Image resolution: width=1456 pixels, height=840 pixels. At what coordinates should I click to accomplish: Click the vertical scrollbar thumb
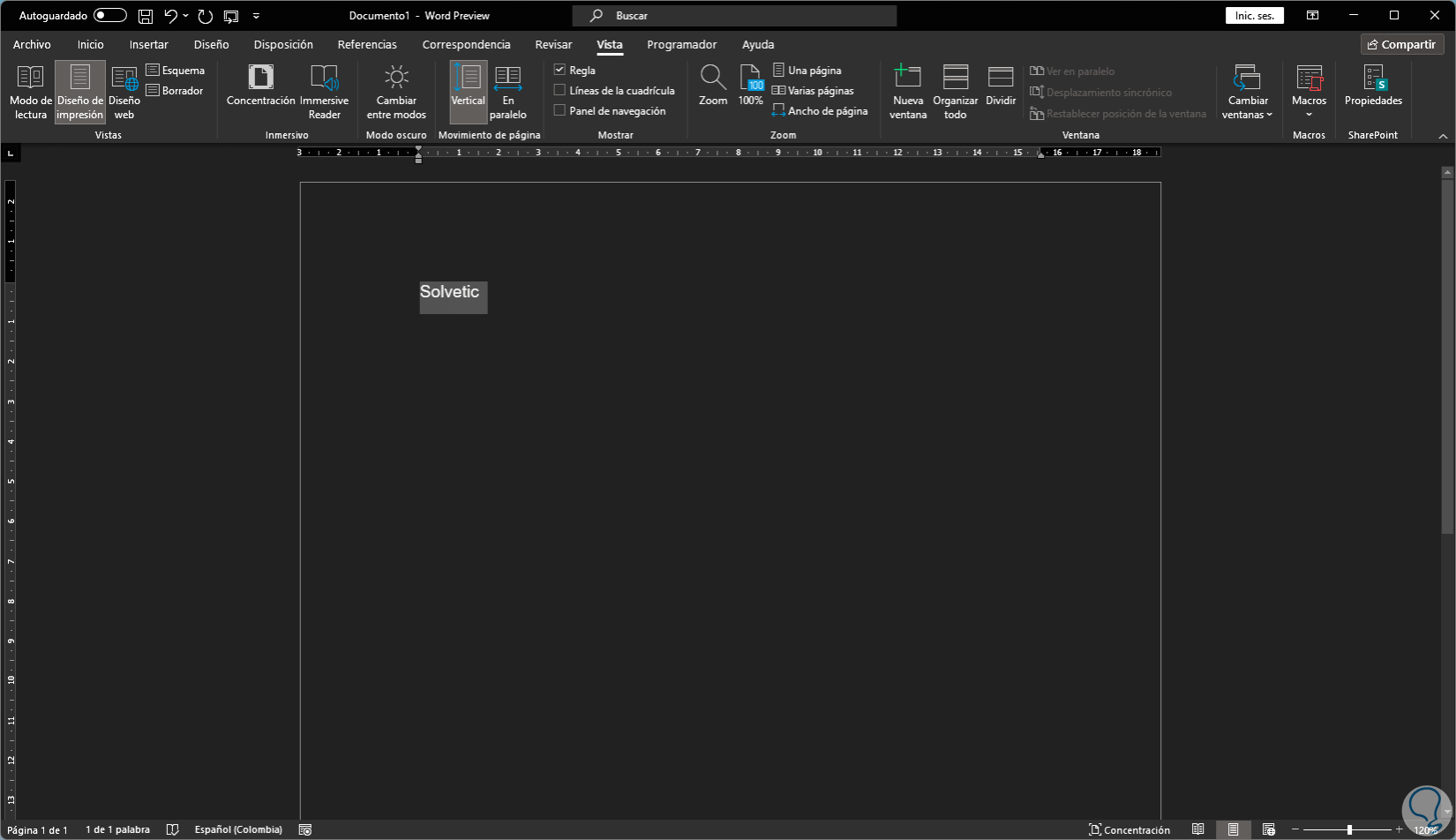coord(1447,357)
